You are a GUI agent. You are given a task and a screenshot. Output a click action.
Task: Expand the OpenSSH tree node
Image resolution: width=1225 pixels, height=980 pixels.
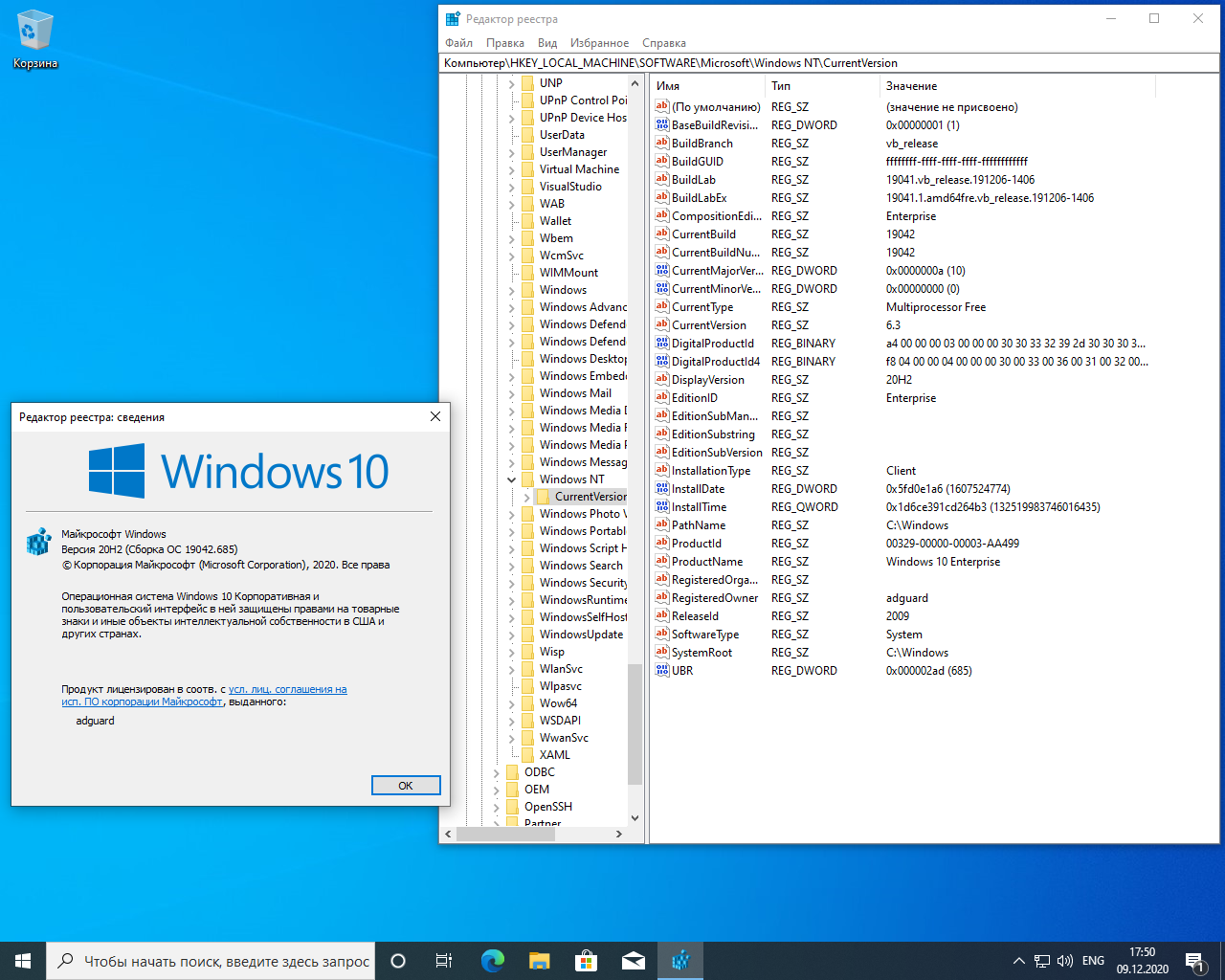(496, 807)
